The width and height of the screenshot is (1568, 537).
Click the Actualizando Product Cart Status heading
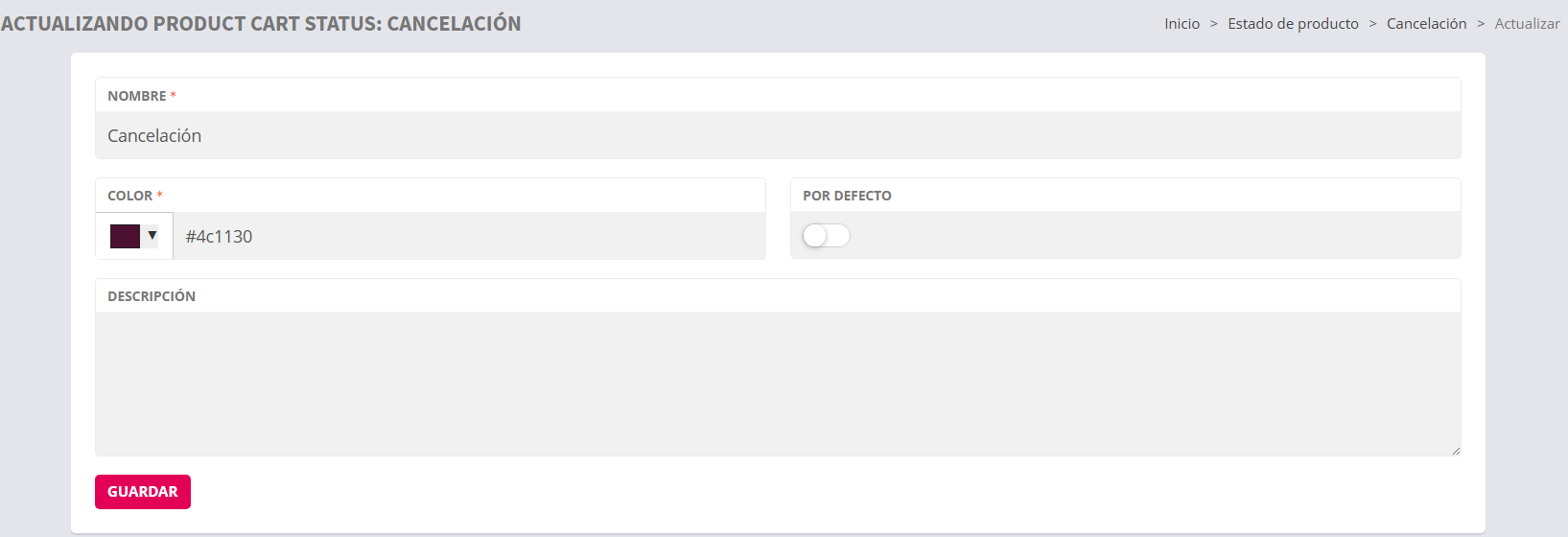pos(261,24)
